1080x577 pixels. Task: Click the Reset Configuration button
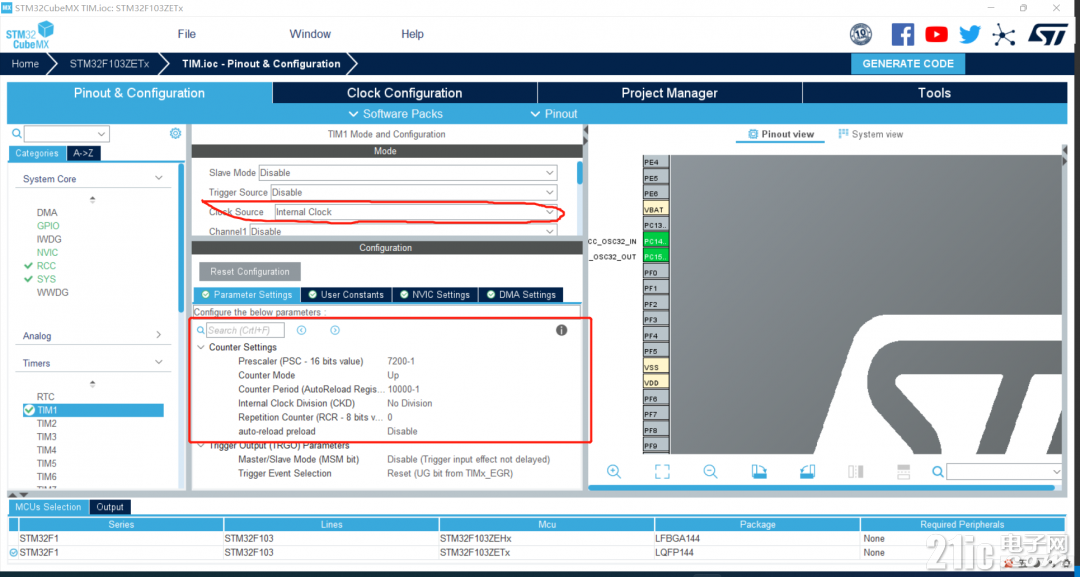[250, 271]
